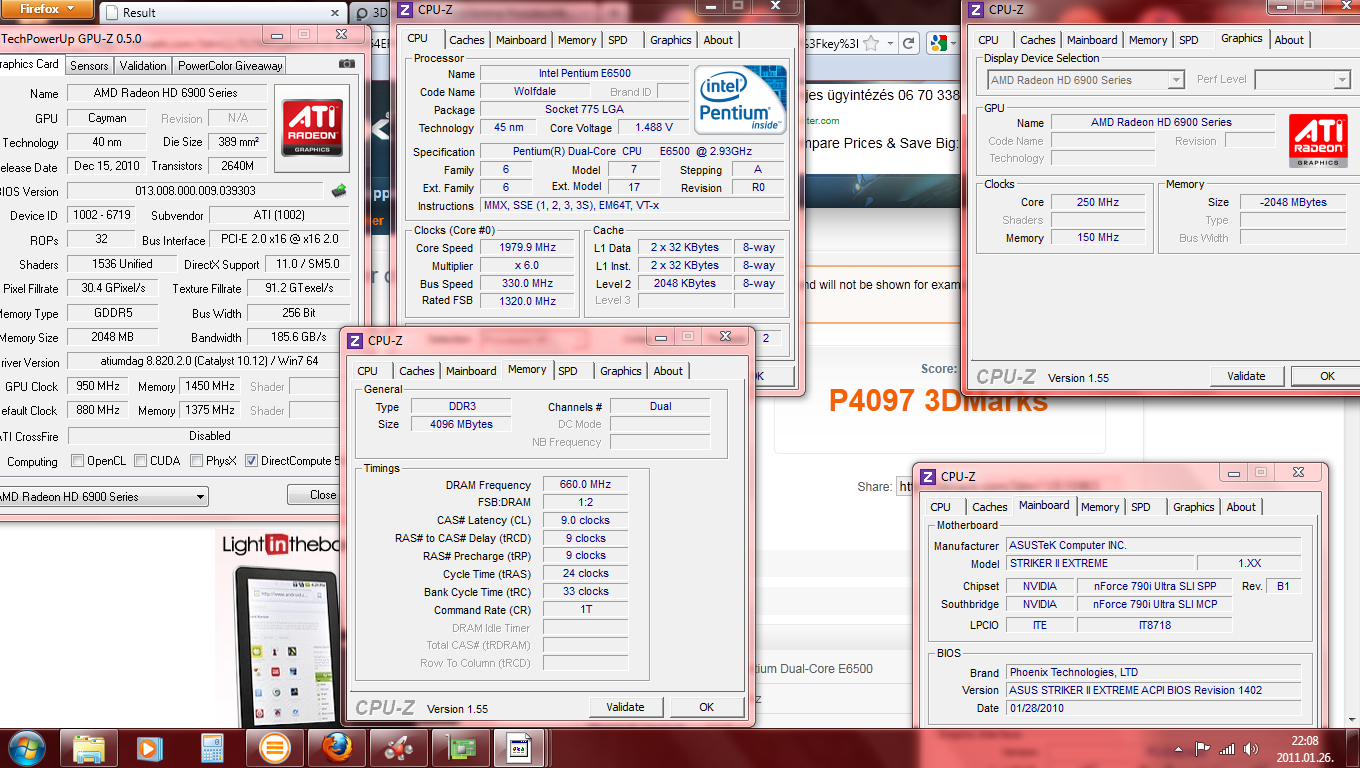Image resolution: width=1360 pixels, height=768 pixels.
Task: Select the SPD tab in the CPU-Z Memory window
Action: (x=568, y=371)
